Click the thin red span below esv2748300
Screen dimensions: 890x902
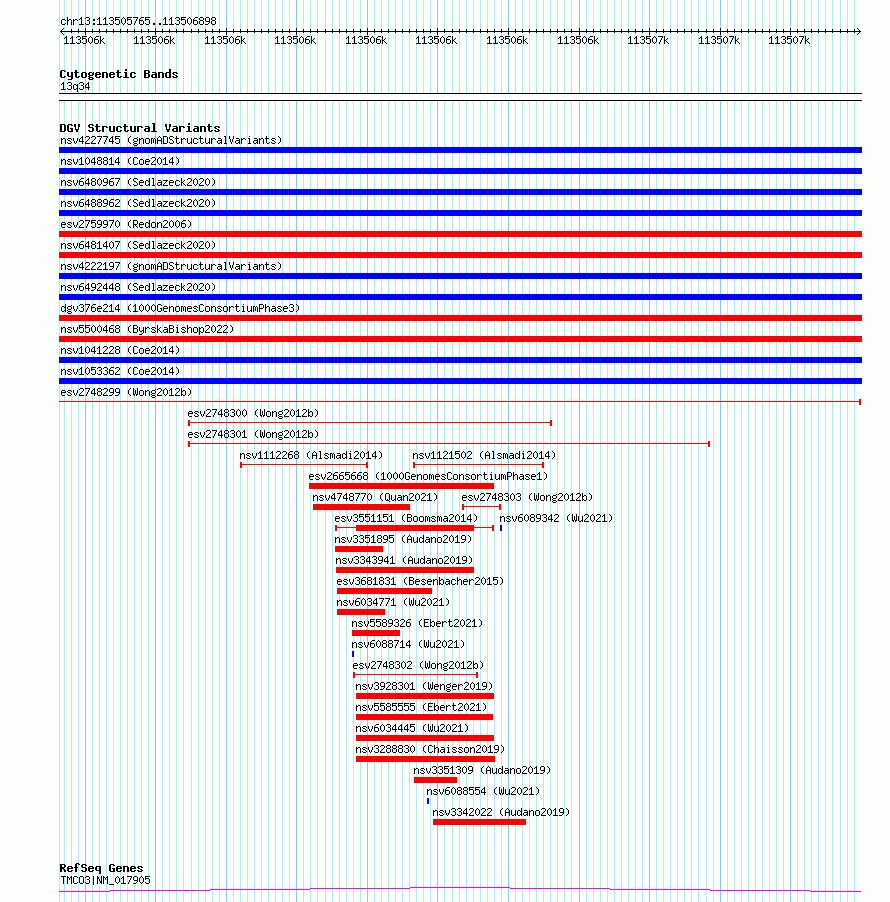coord(370,423)
